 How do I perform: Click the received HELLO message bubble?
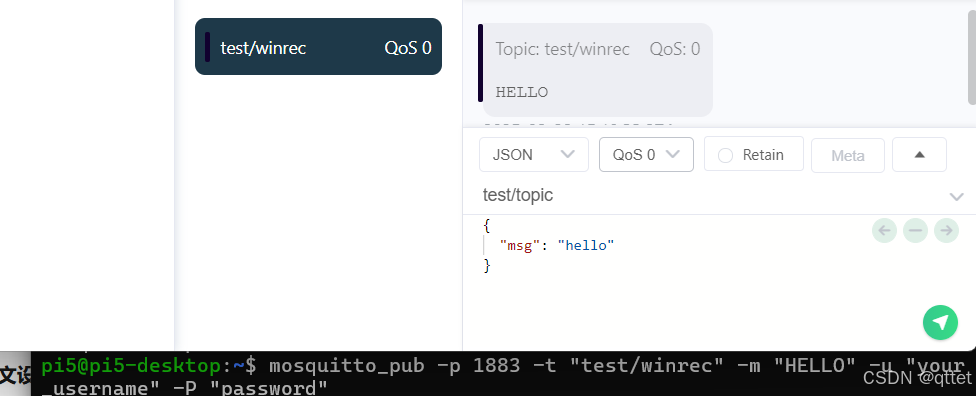(598, 70)
